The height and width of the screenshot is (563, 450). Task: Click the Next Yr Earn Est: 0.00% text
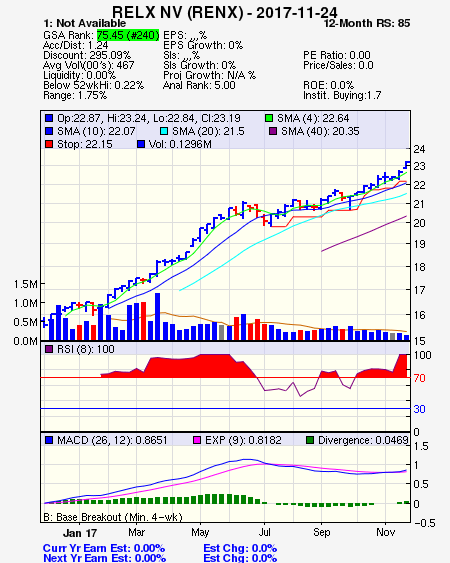click(x=105, y=558)
